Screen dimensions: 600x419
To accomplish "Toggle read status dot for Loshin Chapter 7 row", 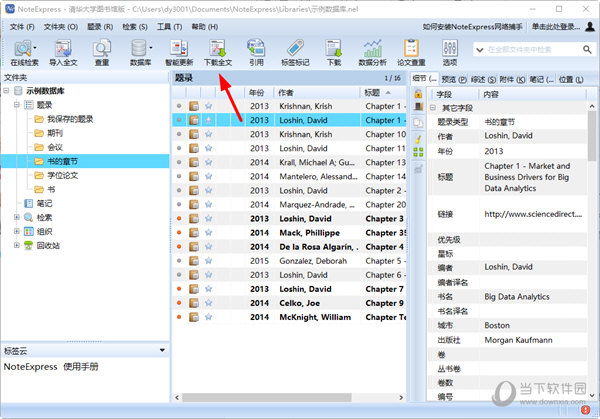I will 179,289.
